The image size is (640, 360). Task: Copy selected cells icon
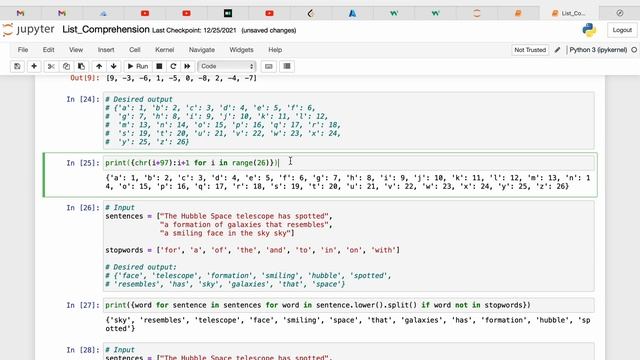click(x=66, y=66)
